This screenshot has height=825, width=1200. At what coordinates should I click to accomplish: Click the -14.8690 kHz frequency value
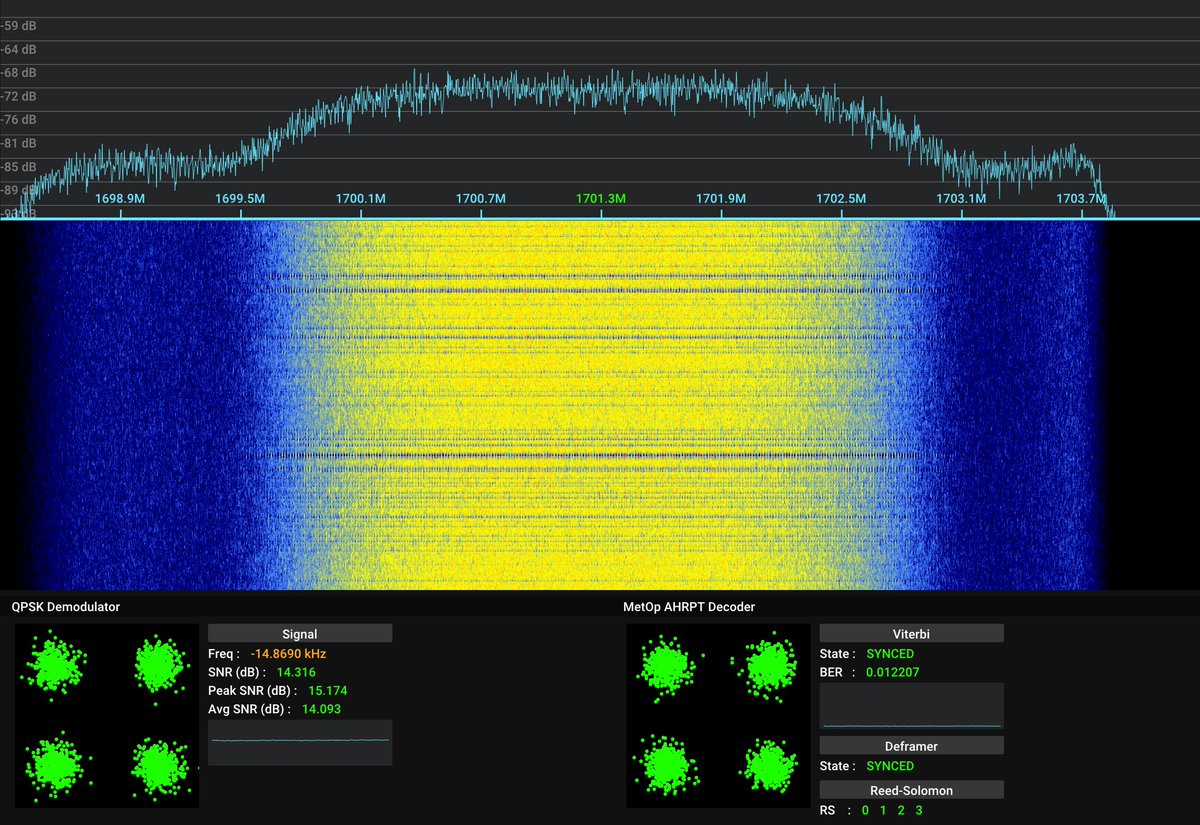pyautogui.click(x=289, y=653)
